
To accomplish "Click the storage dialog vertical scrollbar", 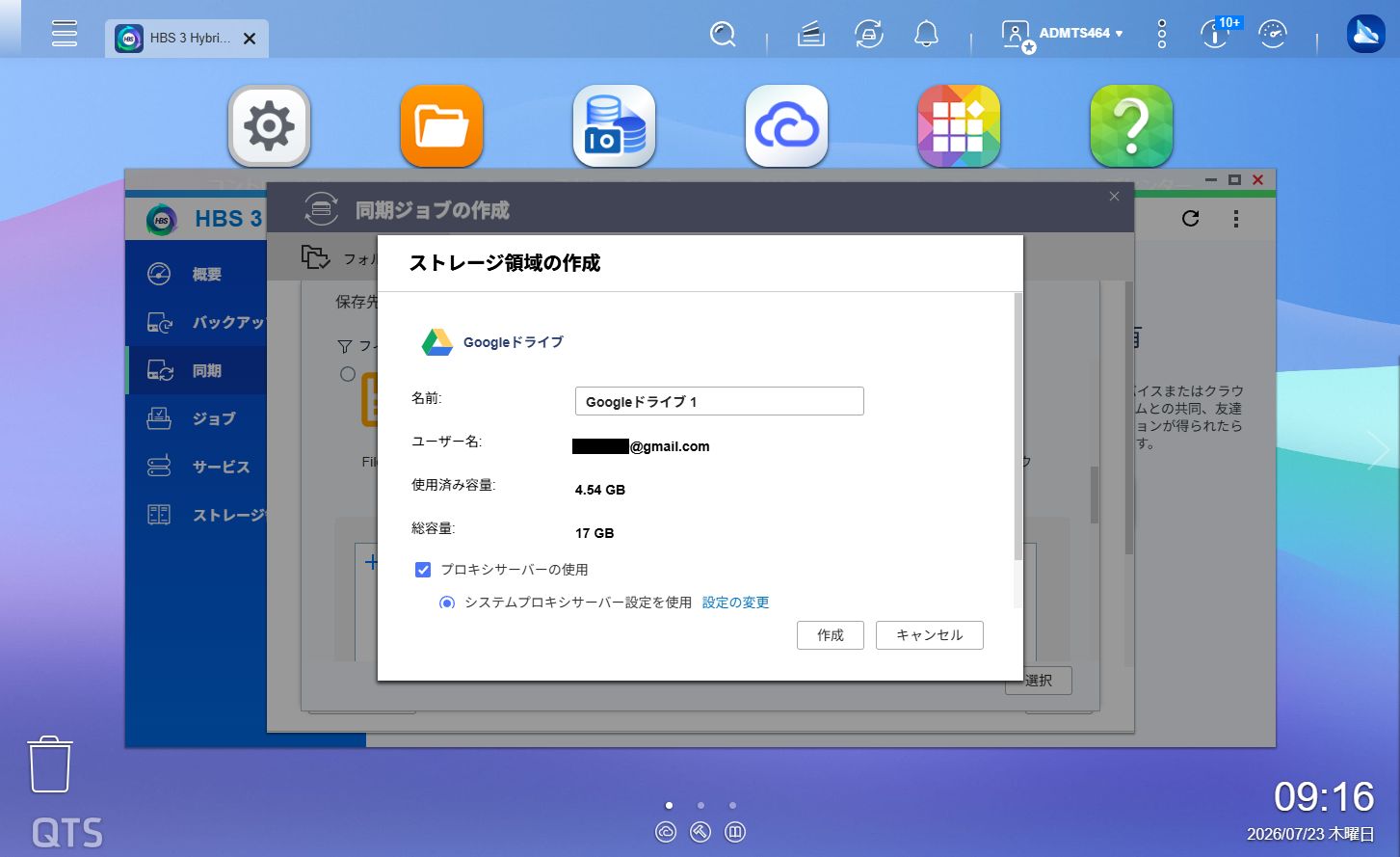I will point(1018,427).
